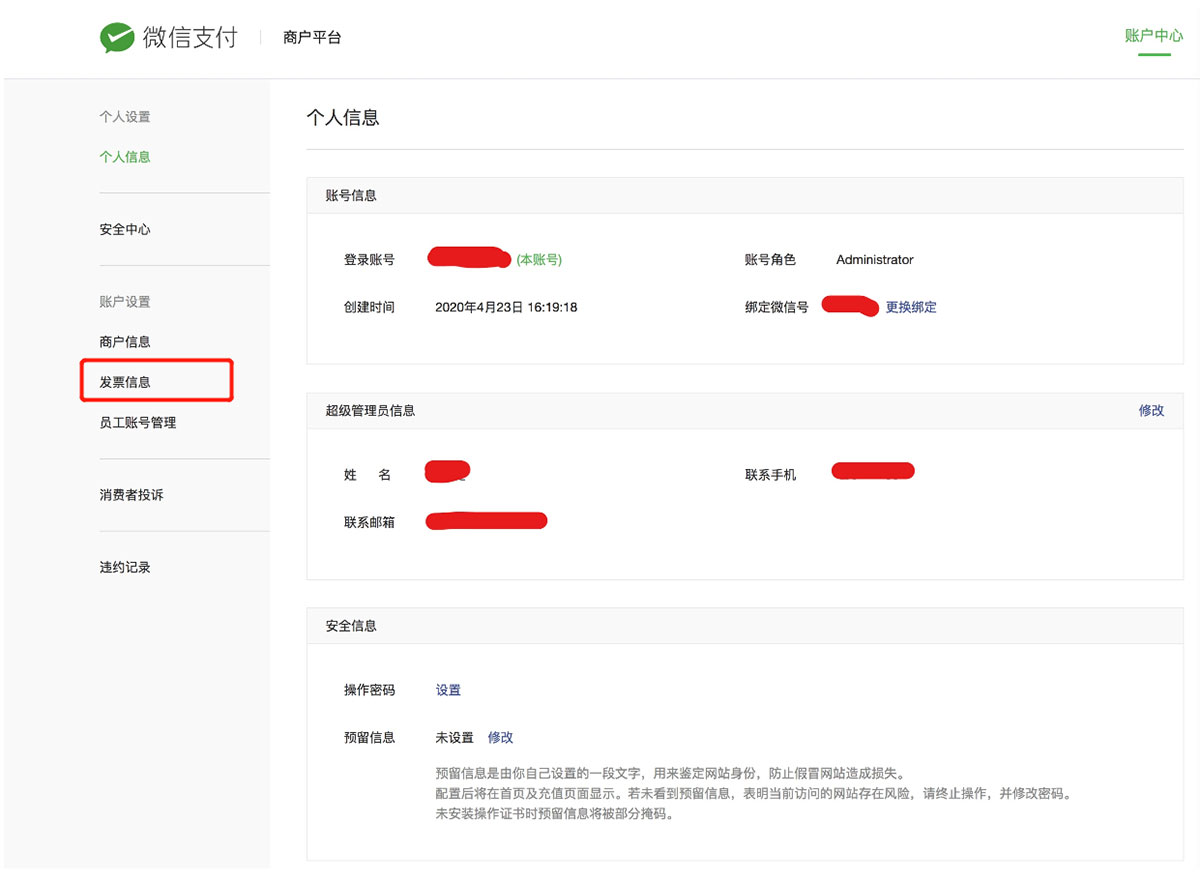
Task: Click the Administrator role text
Action: click(x=874, y=260)
